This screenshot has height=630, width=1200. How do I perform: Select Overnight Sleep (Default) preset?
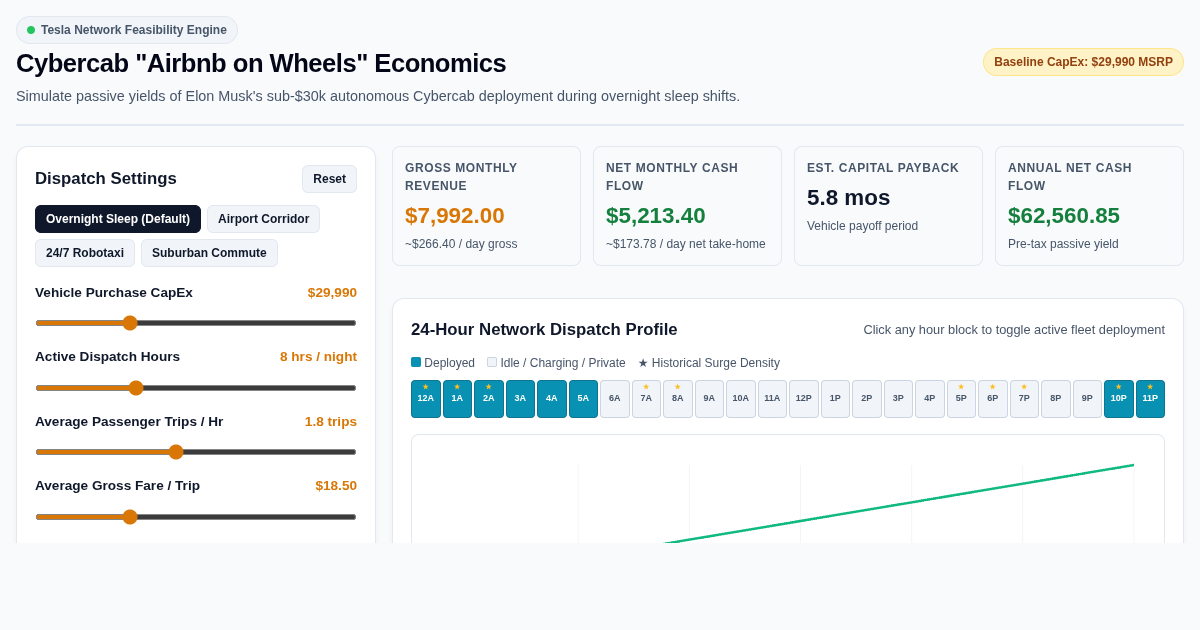(x=118, y=219)
